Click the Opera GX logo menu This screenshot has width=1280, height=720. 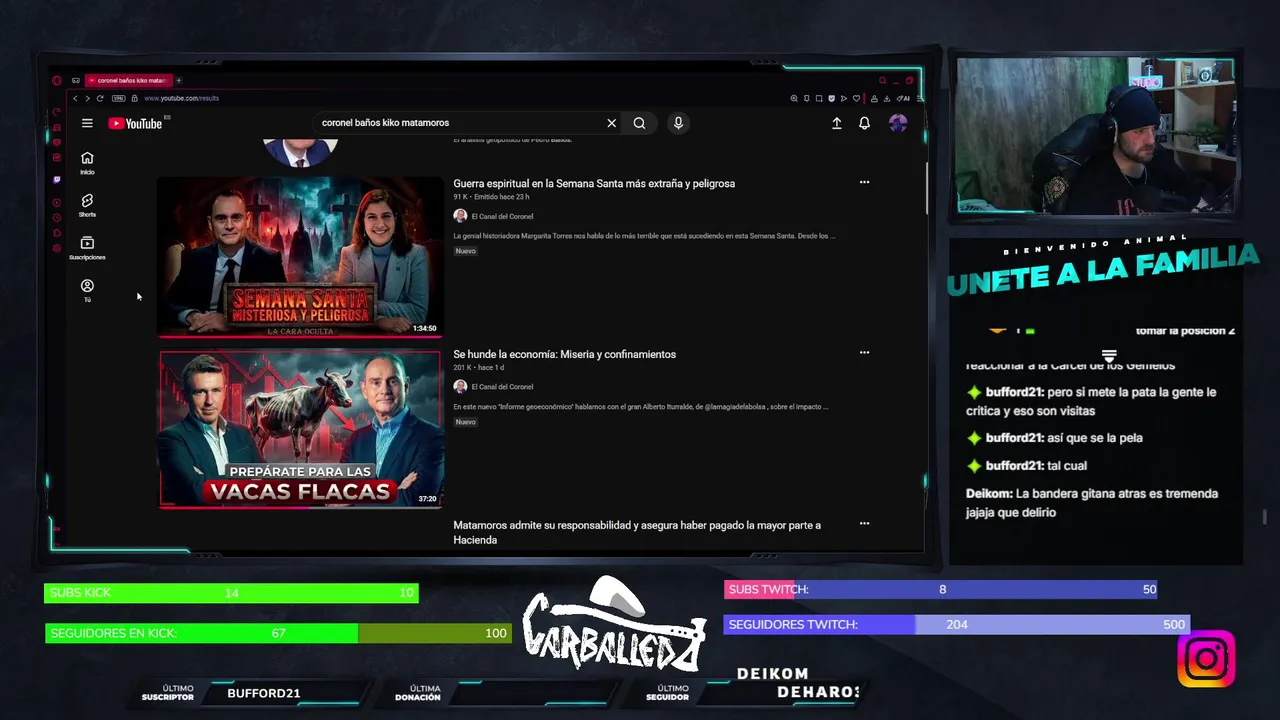point(56,80)
